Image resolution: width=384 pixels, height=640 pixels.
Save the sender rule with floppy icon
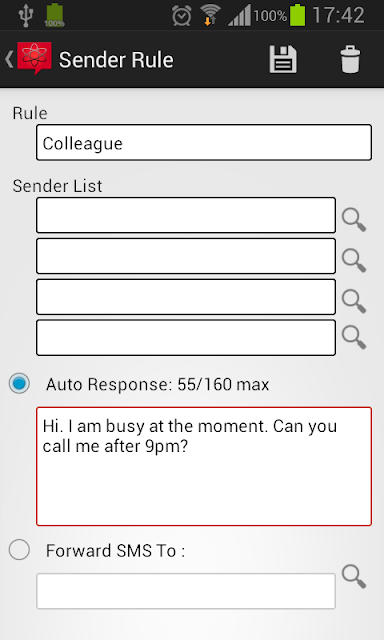tap(283, 60)
